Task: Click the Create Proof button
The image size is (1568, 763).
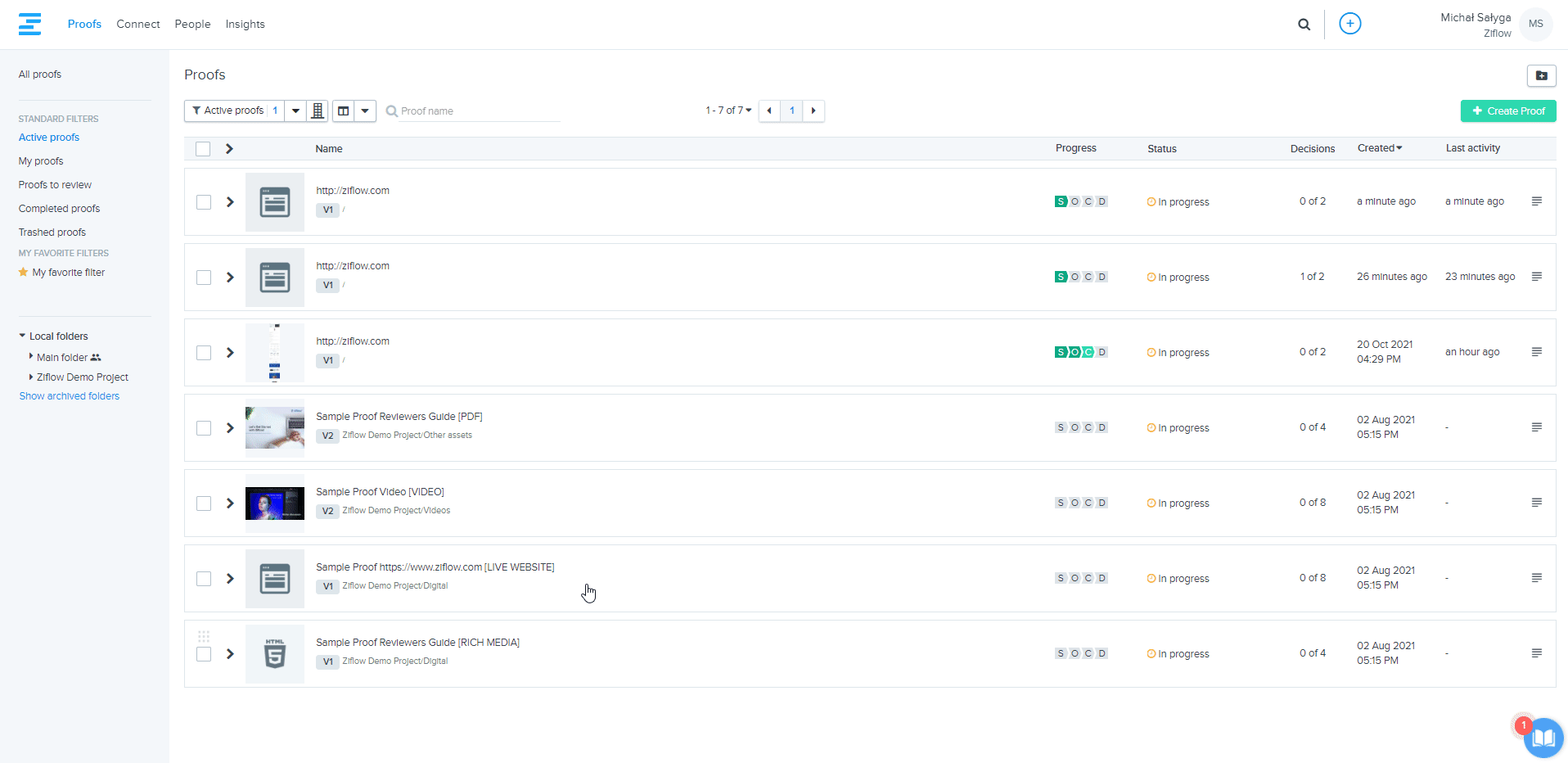Action: click(x=1507, y=111)
